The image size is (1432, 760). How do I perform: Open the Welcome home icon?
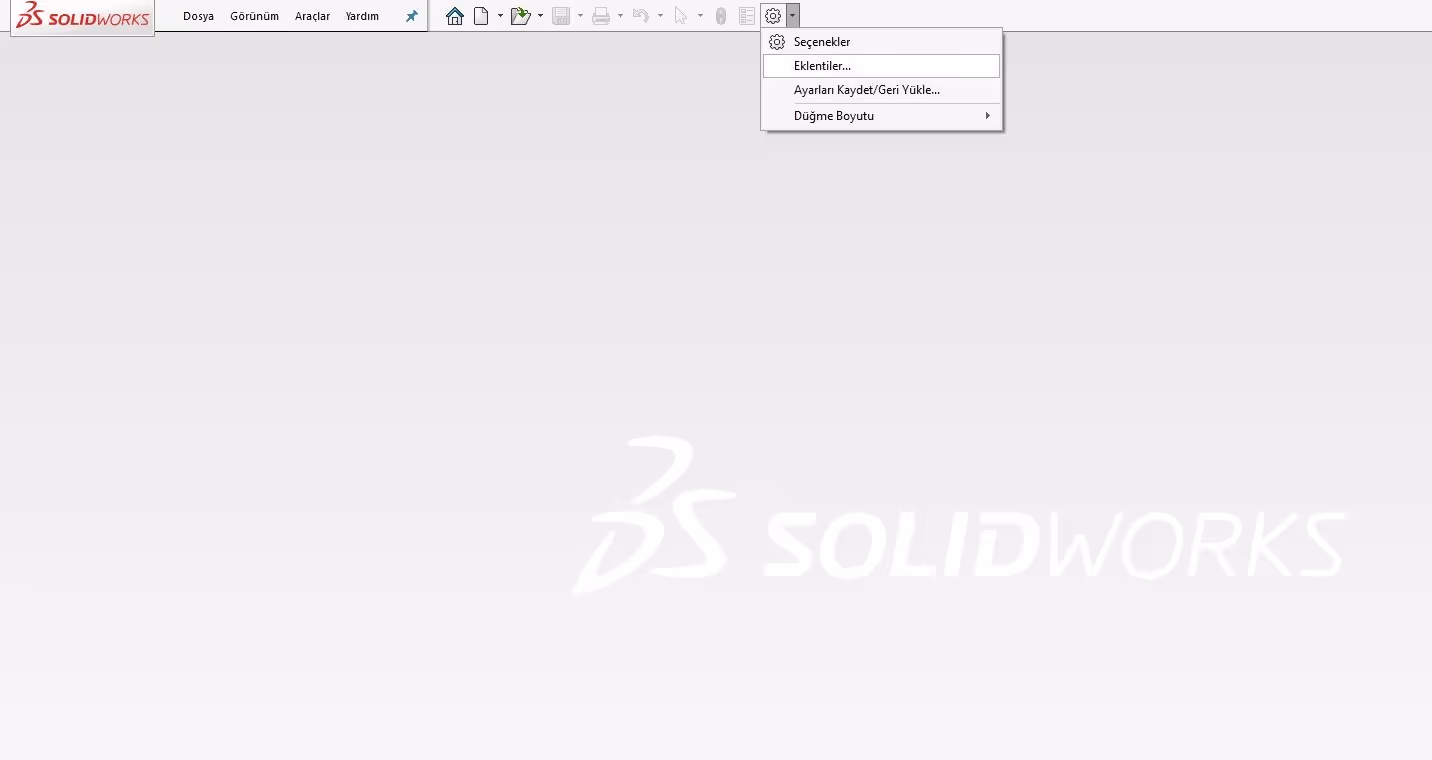[x=455, y=16]
